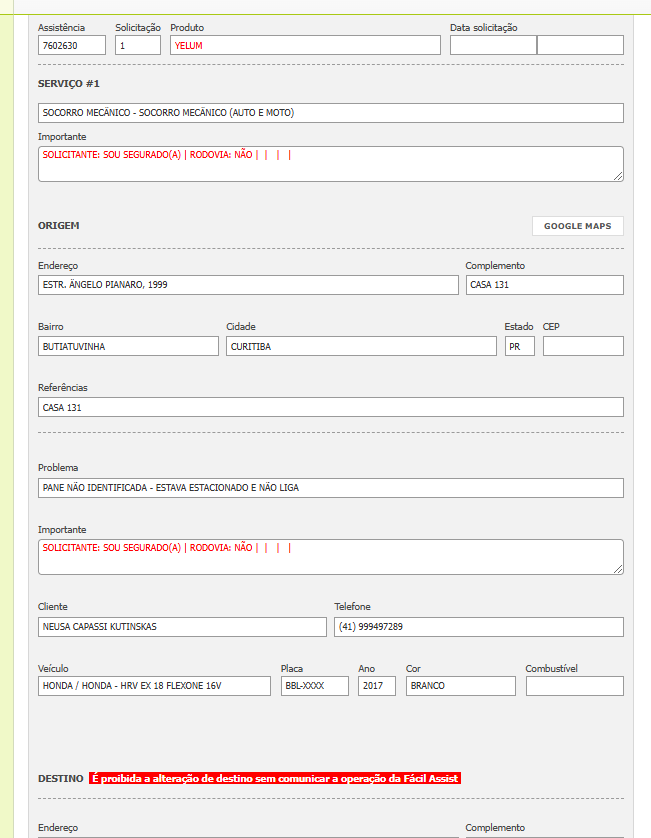Select the origin Complemento field
The width and height of the screenshot is (651, 838).
[x=544, y=285]
